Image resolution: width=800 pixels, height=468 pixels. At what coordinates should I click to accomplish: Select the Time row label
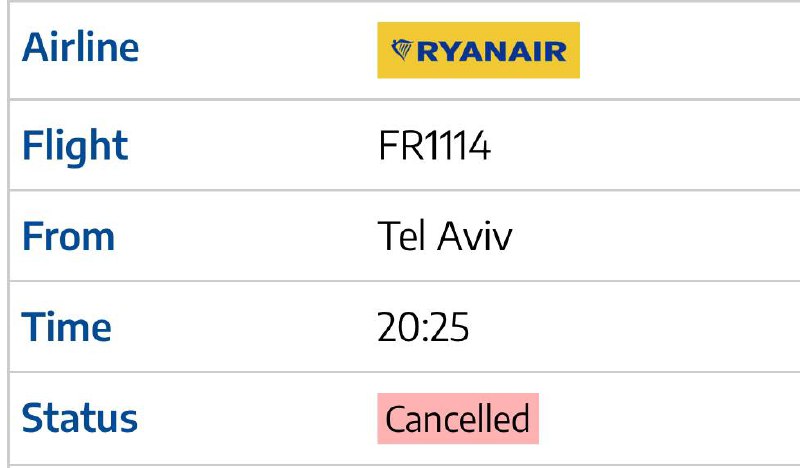66,327
